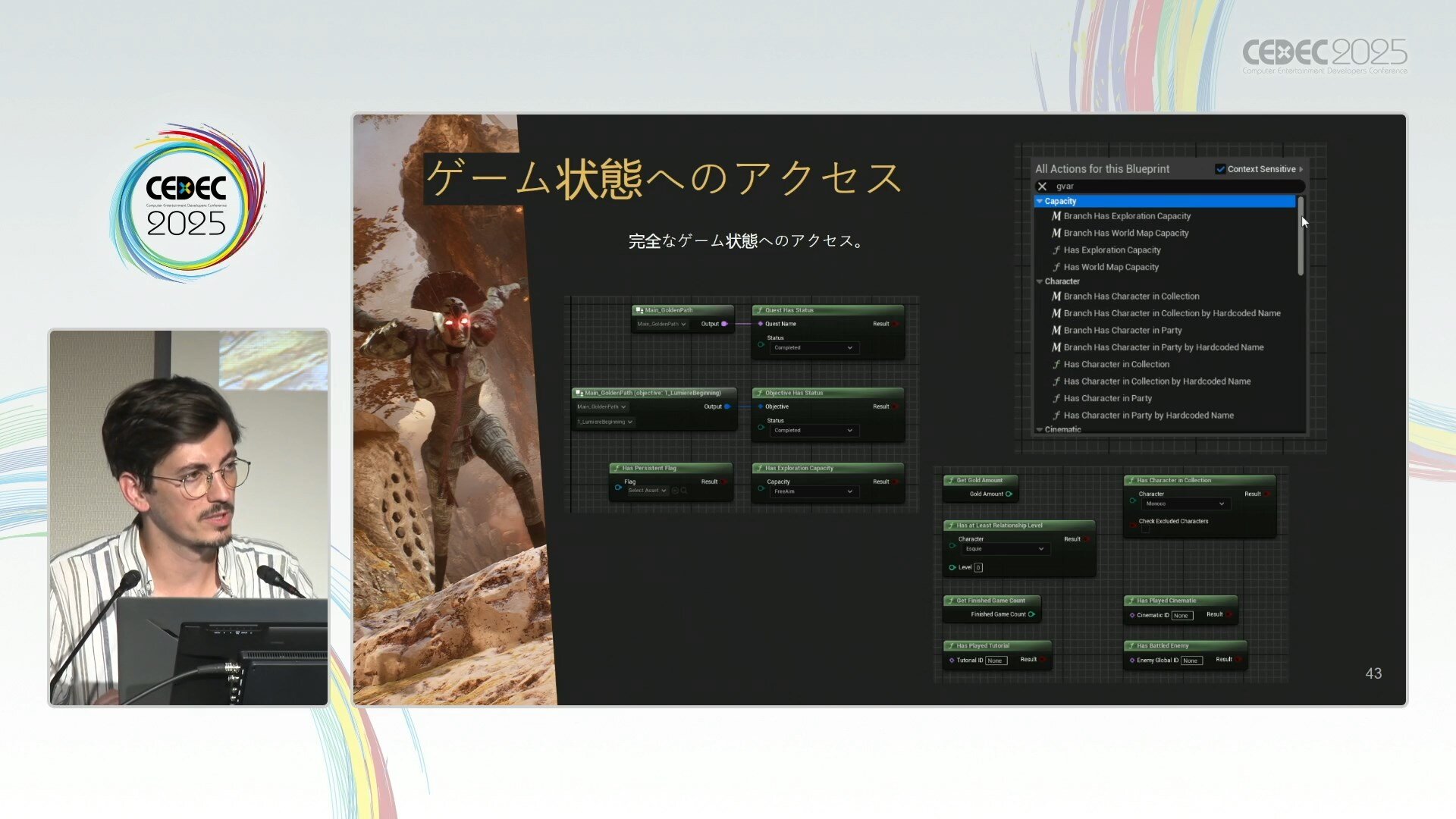This screenshot has width=1456, height=819.
Task: Select the Quest Has Status node title
Action: pos(789,310)
